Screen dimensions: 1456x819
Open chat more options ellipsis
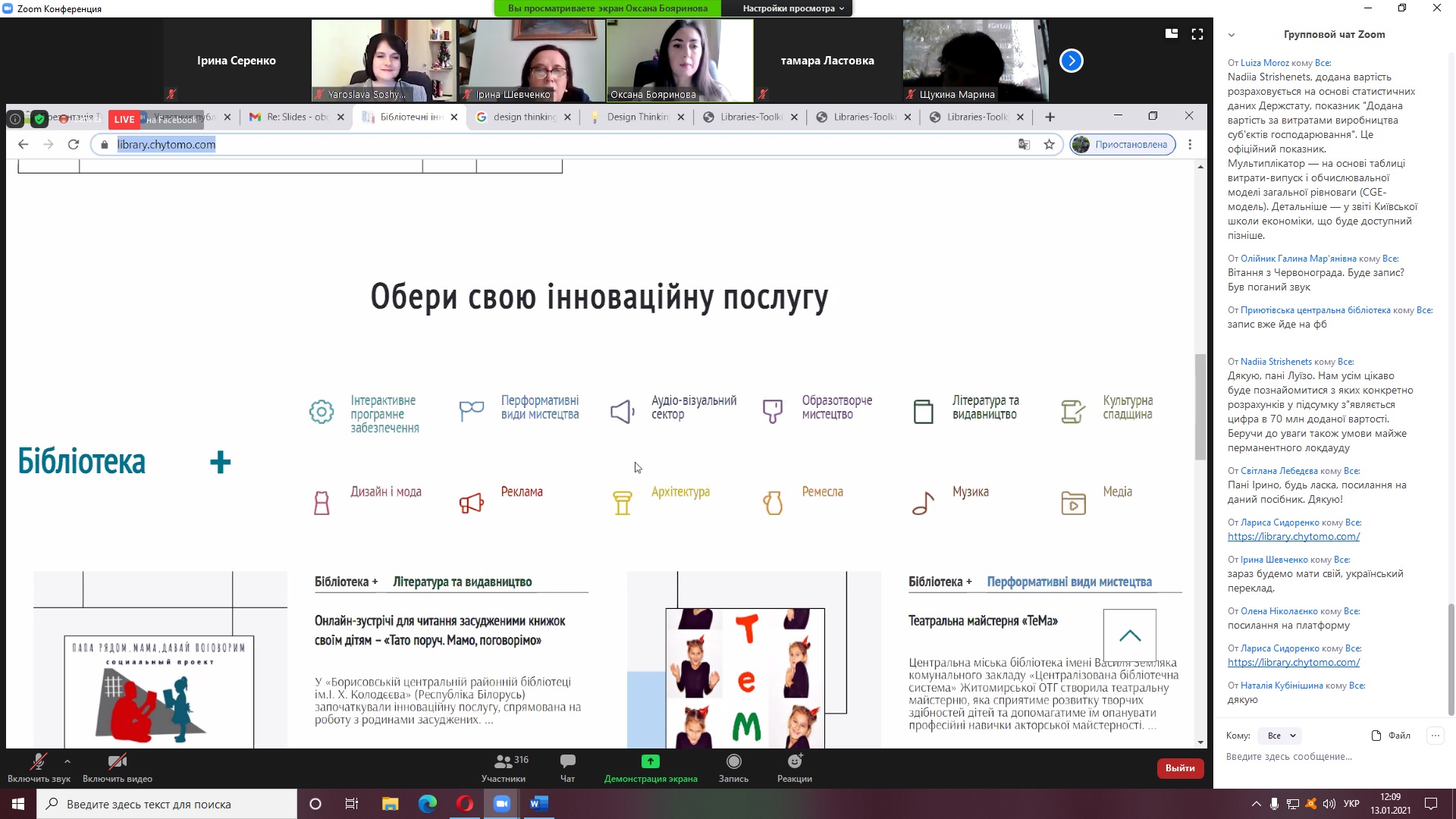(1435, 736)
